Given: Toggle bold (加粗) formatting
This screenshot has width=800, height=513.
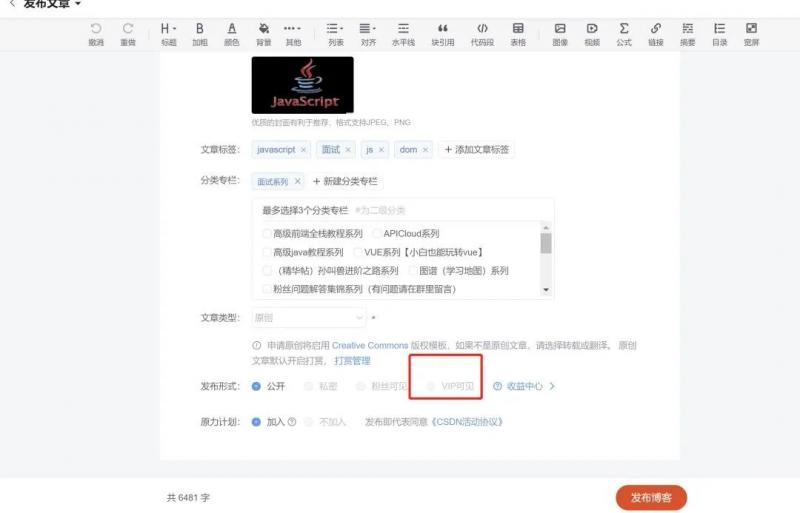Looking at the screenshot, I should [199, 33].
